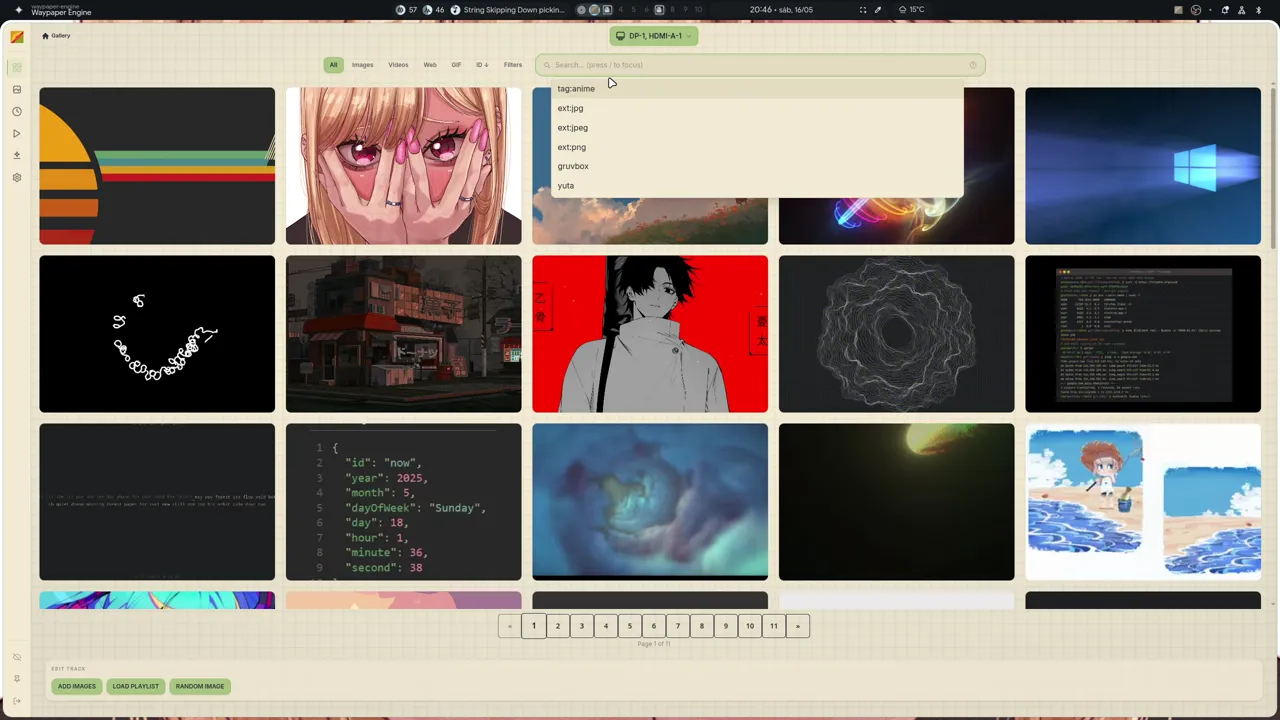Screen dimensions: 1280x720
Task: Go to next page with » button
Action: pyautogui.click(x=798, y=626)
